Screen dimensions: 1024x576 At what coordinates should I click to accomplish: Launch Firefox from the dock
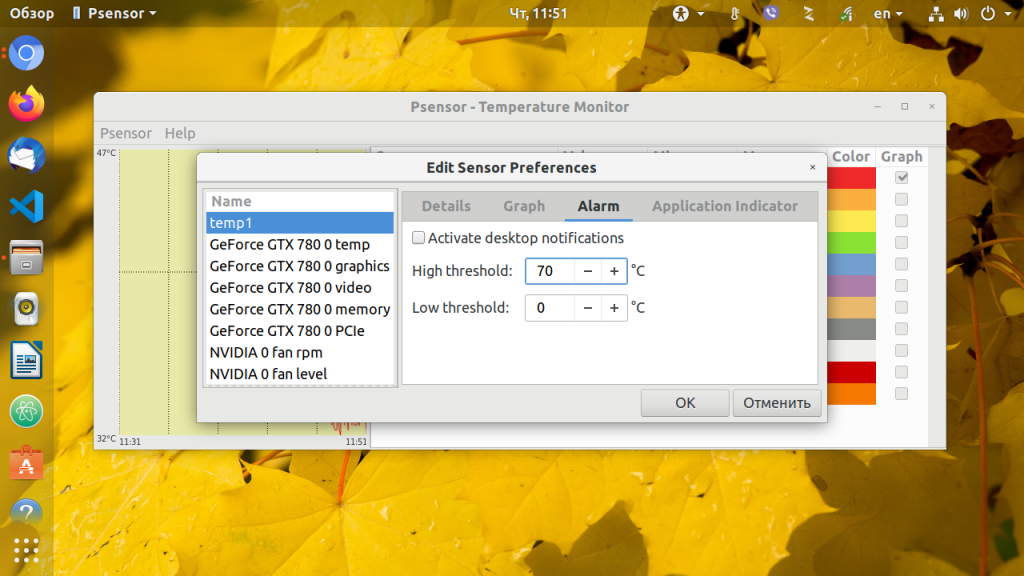coord(26,104)
